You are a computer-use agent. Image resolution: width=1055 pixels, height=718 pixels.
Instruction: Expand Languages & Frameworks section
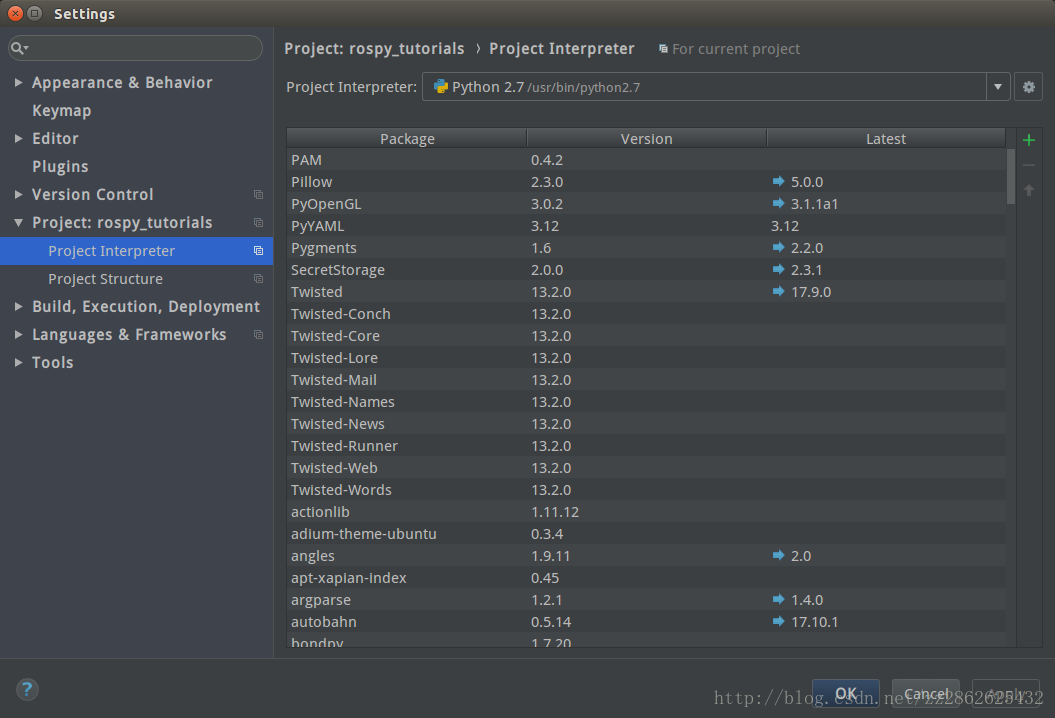coord(18,334)
